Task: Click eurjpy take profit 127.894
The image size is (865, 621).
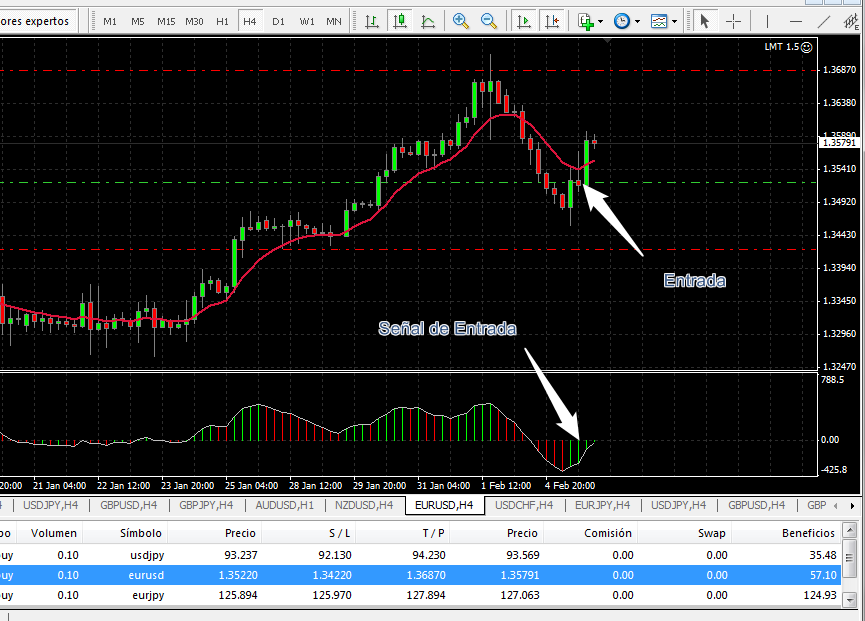Action: pos(426,596)
